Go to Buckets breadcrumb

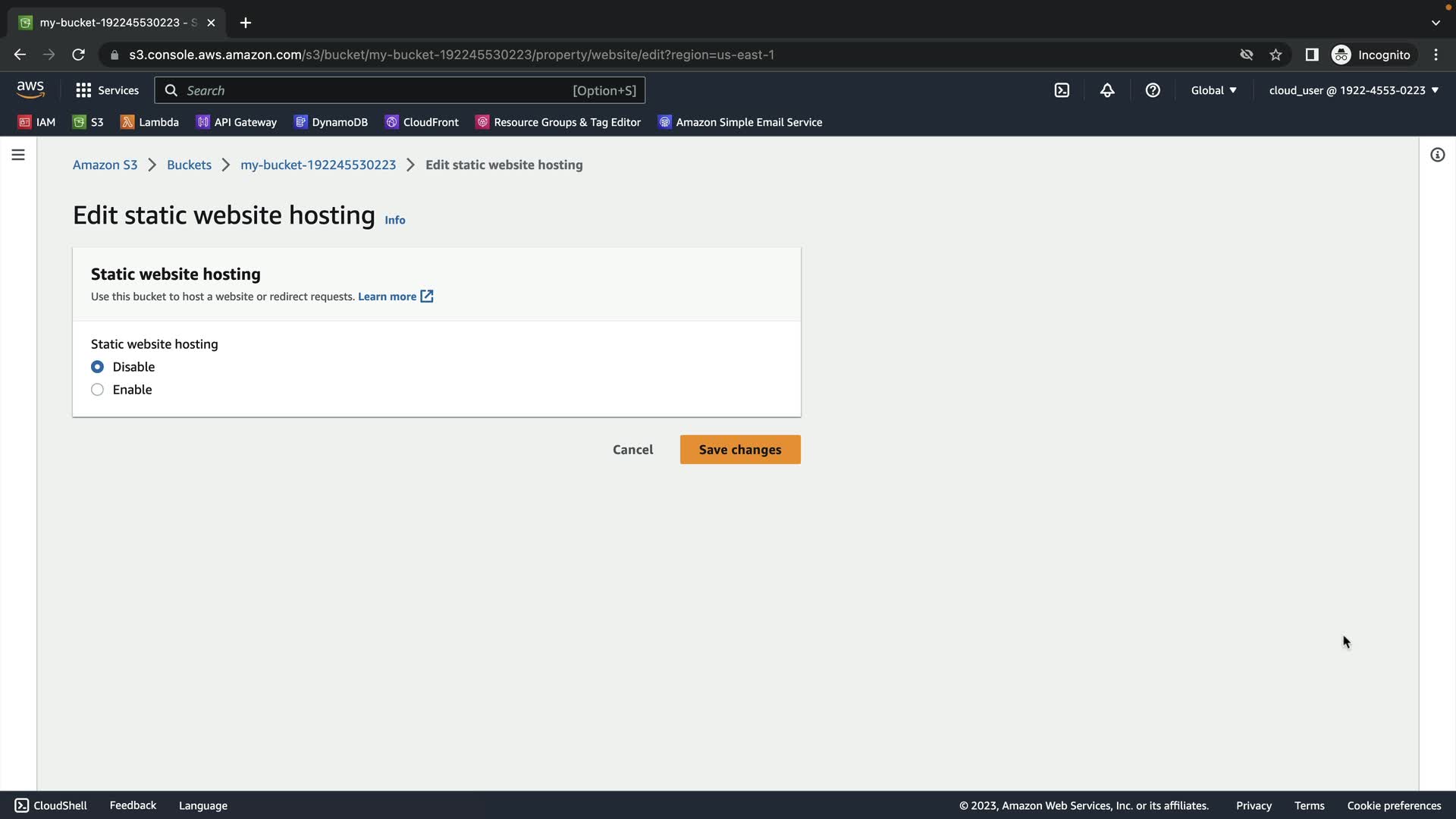(189, 165)
